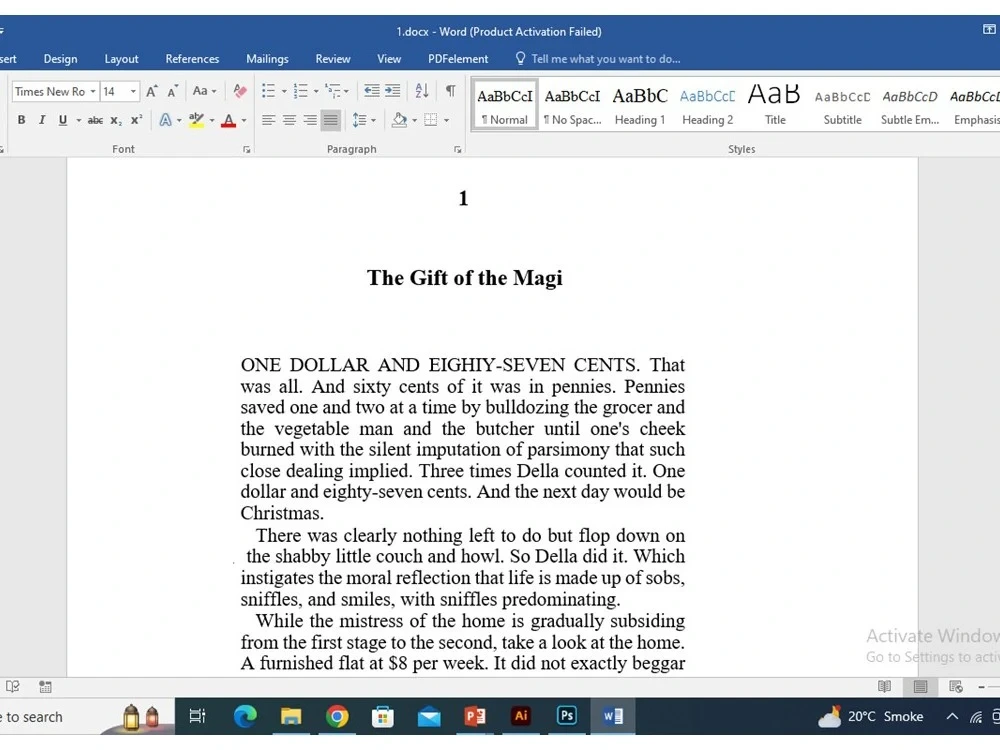This screenshot has width=1000, height=750.
Task: Click Sort icon
Action: [x=422, y=91]
